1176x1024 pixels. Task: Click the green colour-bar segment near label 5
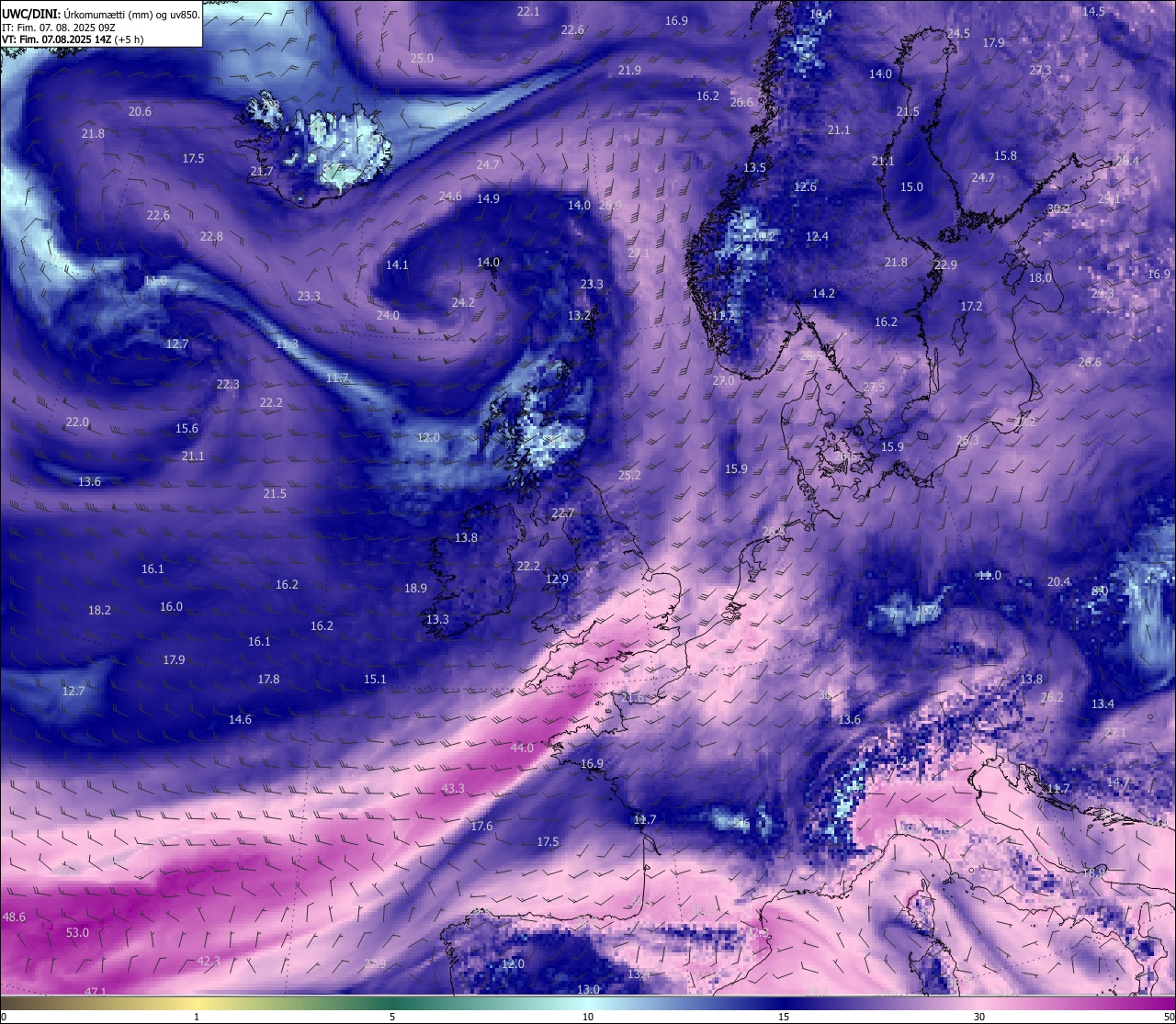[392, 1004]
